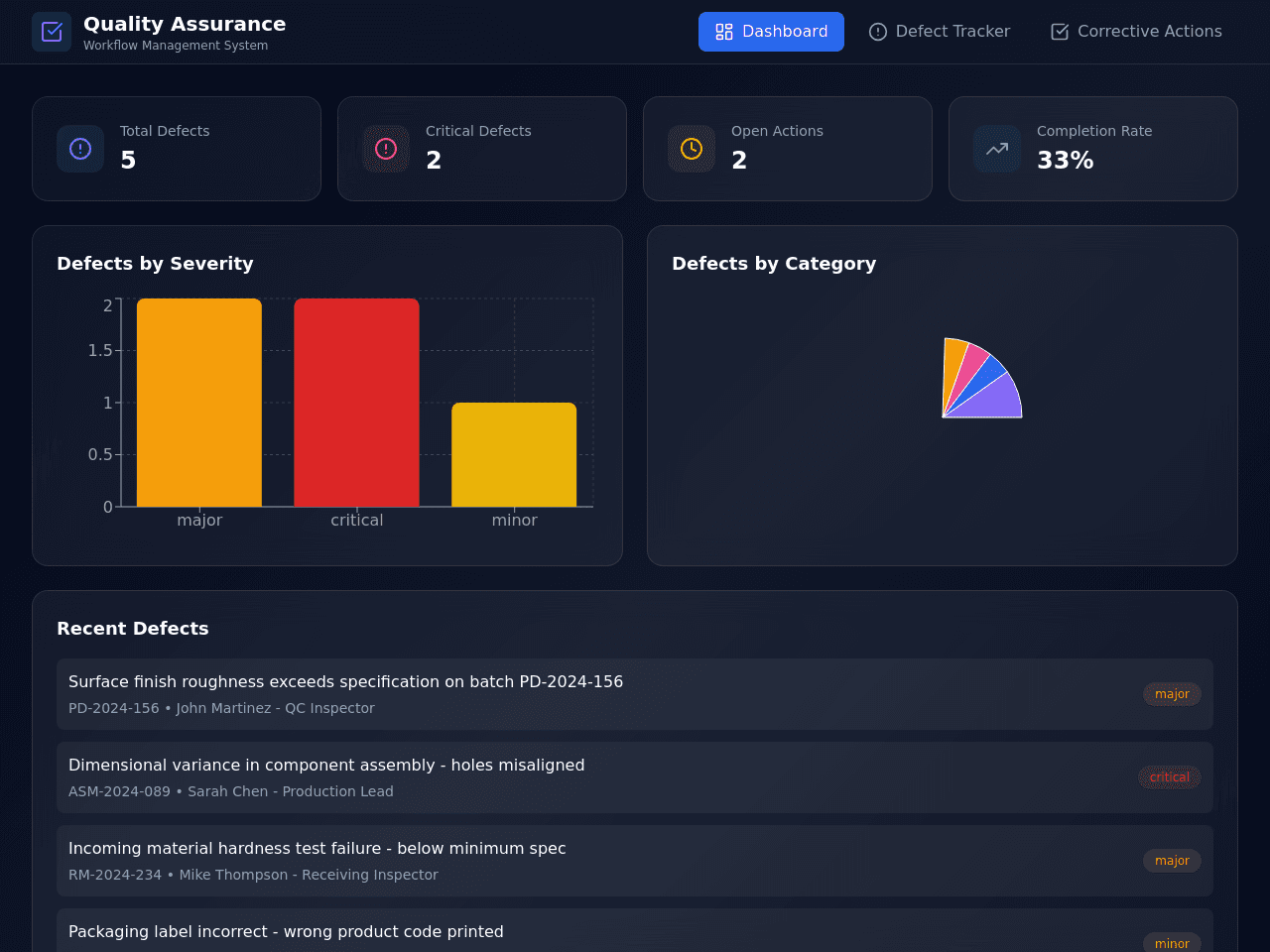
Task: Click the "major" x-axis label
Action: coord(199,520)
